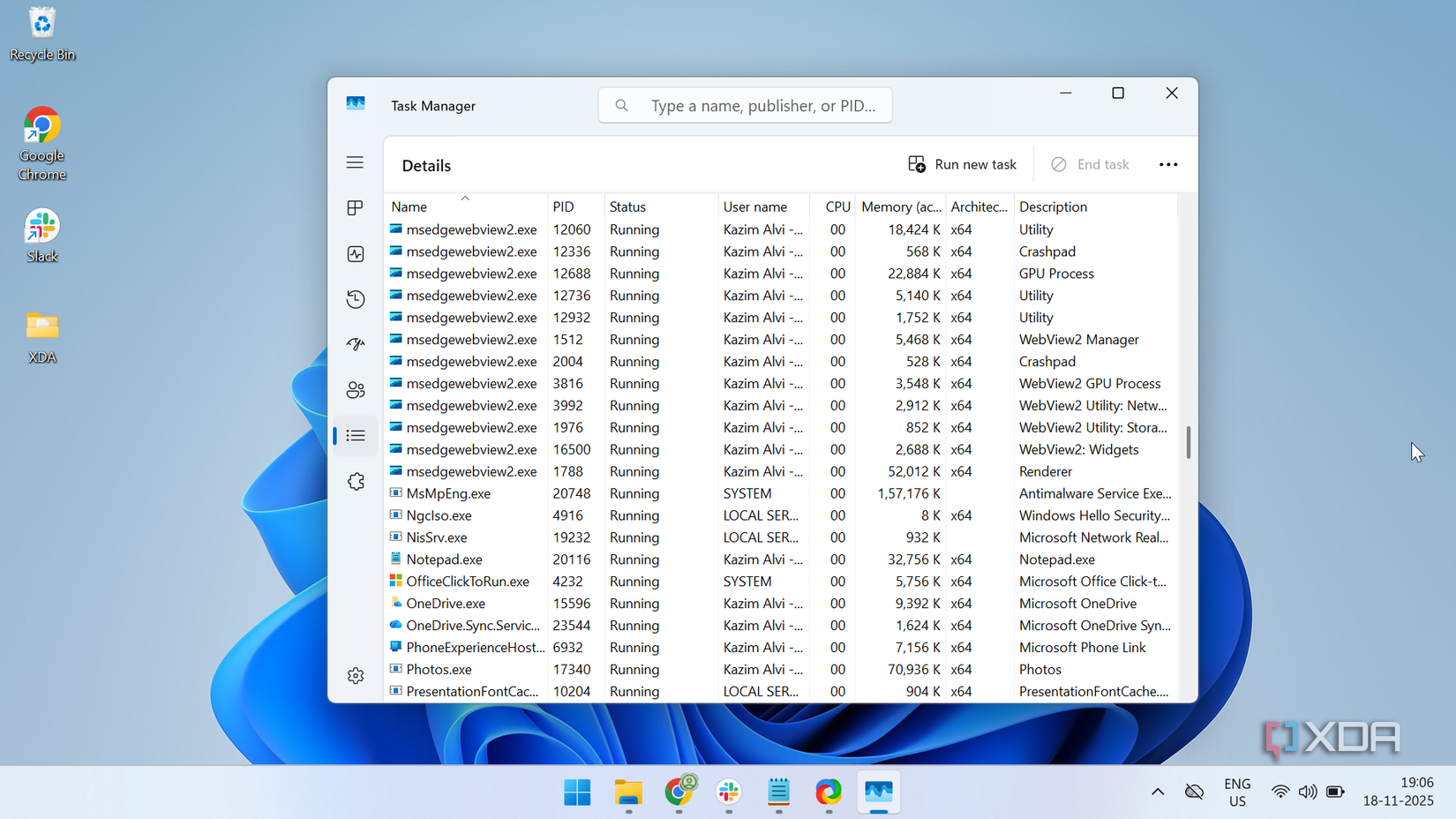
Task: Click PID 16500 cell
Action: point(572,449)
